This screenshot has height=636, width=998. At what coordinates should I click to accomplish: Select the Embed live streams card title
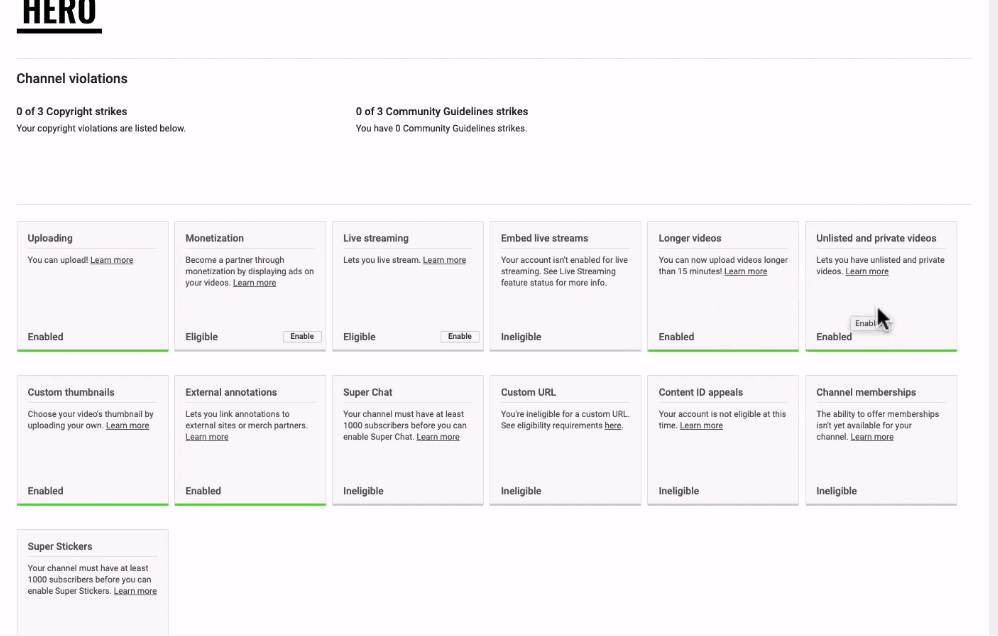(544, 238)
